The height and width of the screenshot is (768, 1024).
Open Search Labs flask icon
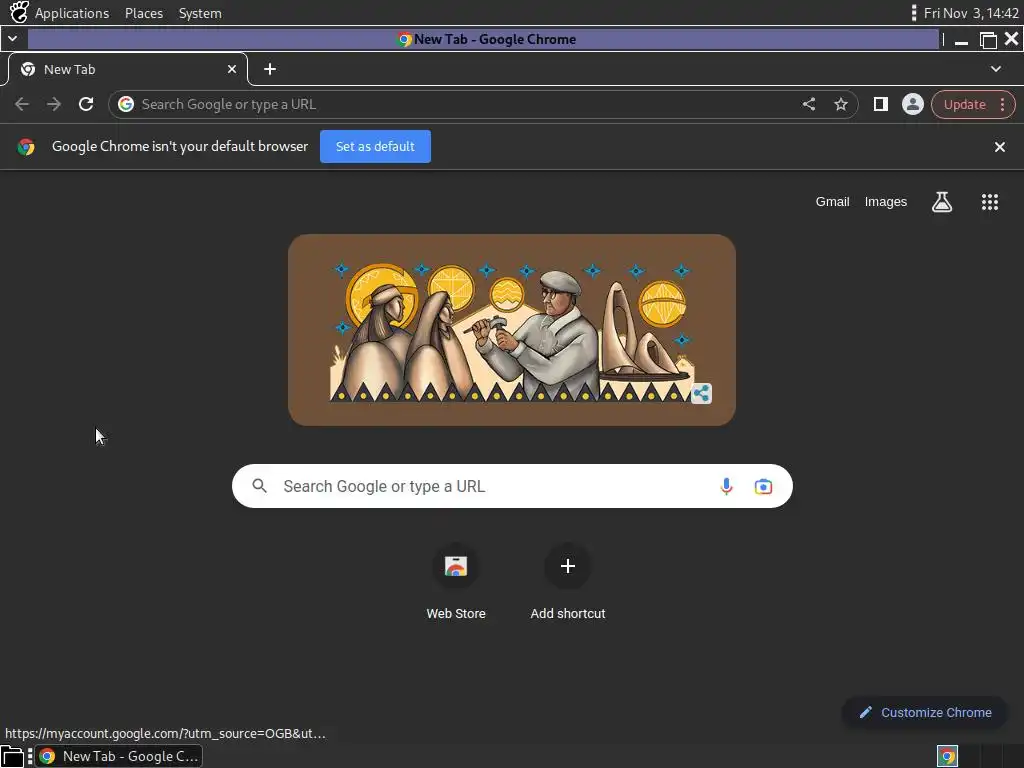[x=941, y=202]
